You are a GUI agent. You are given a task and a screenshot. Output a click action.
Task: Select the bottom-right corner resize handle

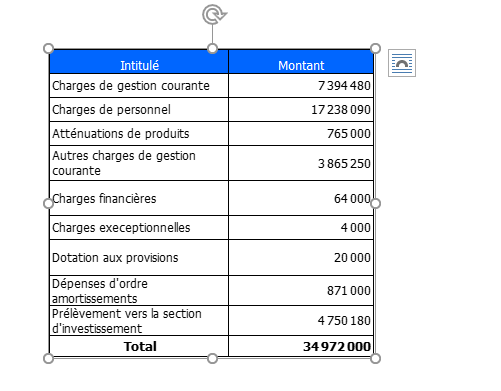click(375, 359)
